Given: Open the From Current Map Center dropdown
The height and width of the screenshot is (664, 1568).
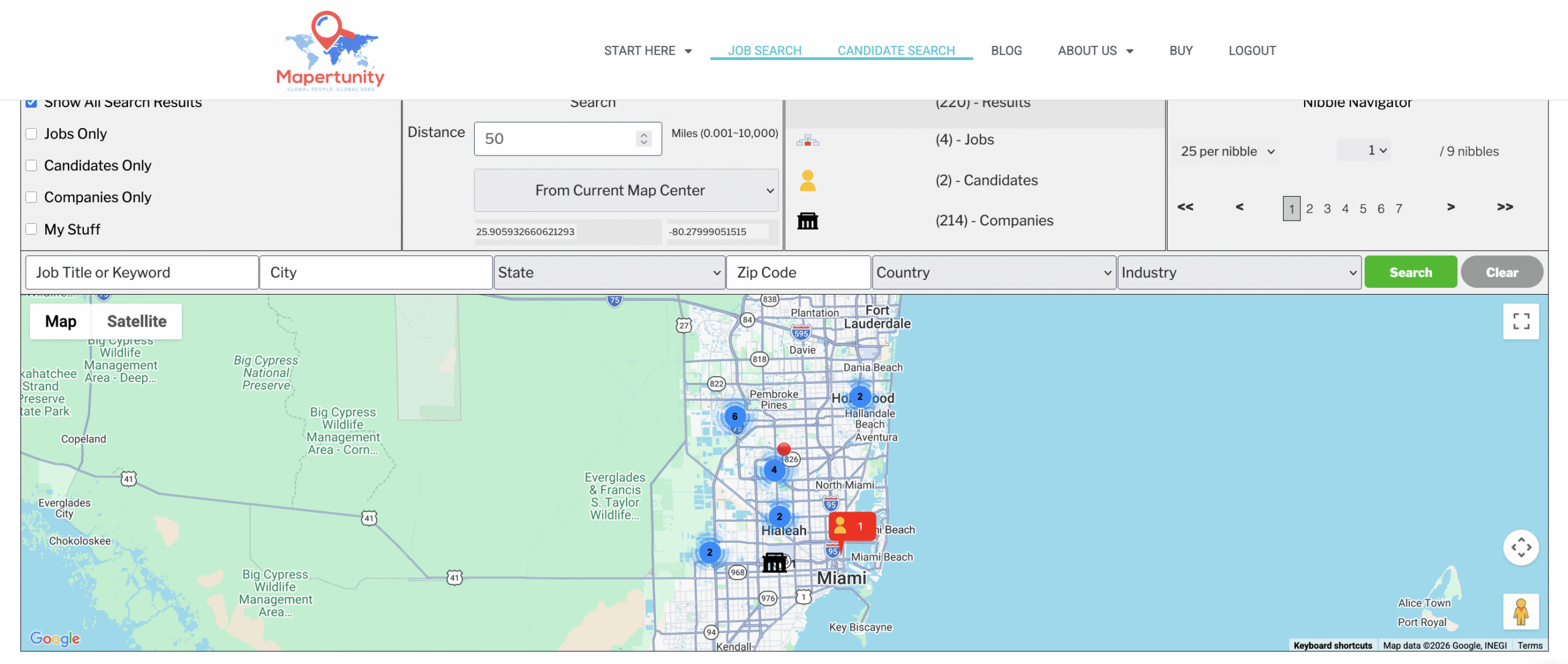Looking at the screenshot, I should coord(626,191).
